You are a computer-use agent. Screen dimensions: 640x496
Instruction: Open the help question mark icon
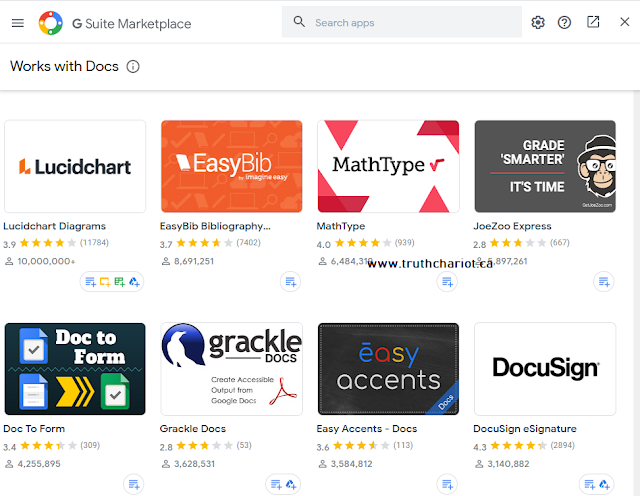point(564,22)
